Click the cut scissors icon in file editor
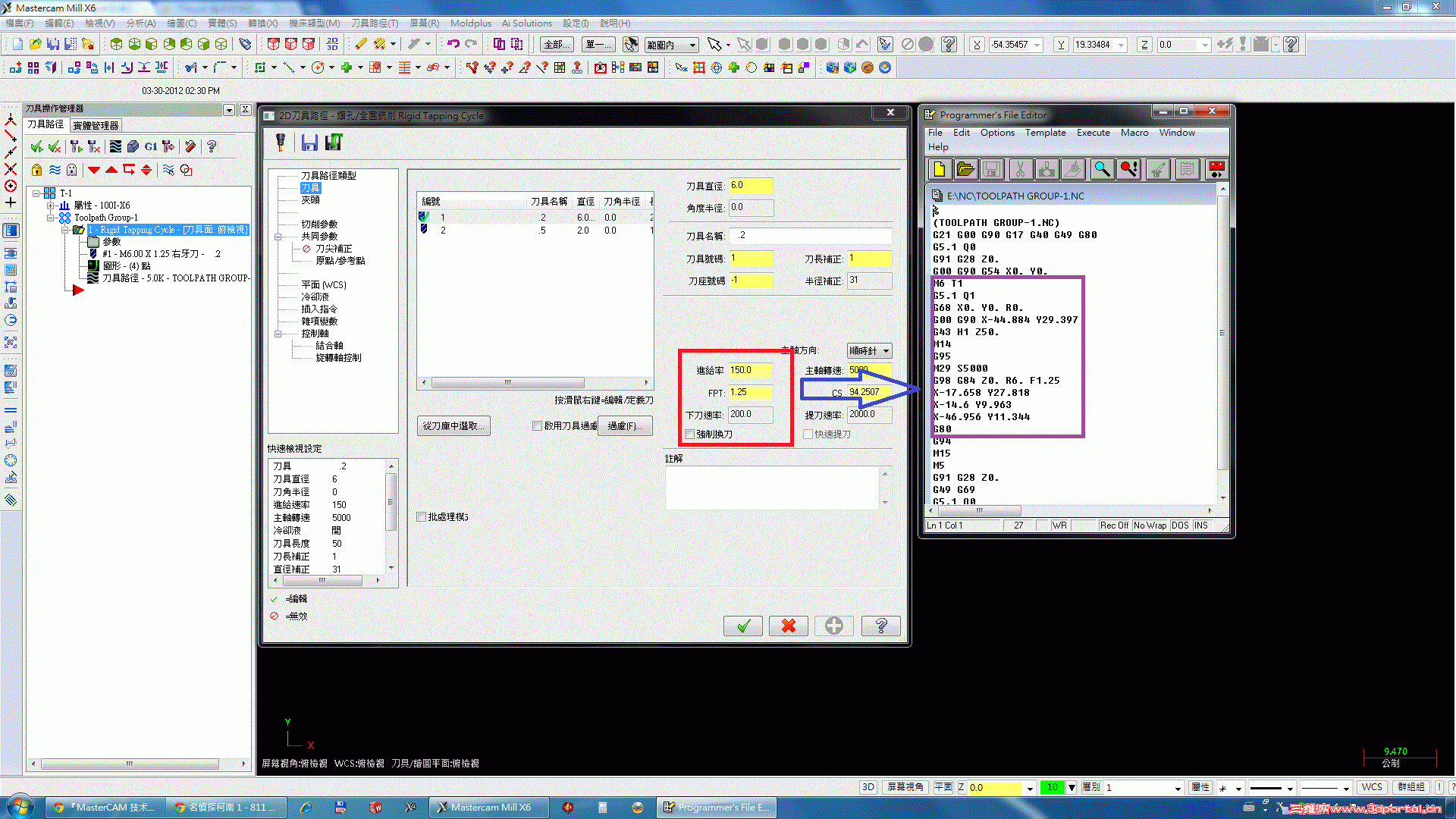Image resolution: width=1456 pixels, height=819 pixels. coord(1020,169)
